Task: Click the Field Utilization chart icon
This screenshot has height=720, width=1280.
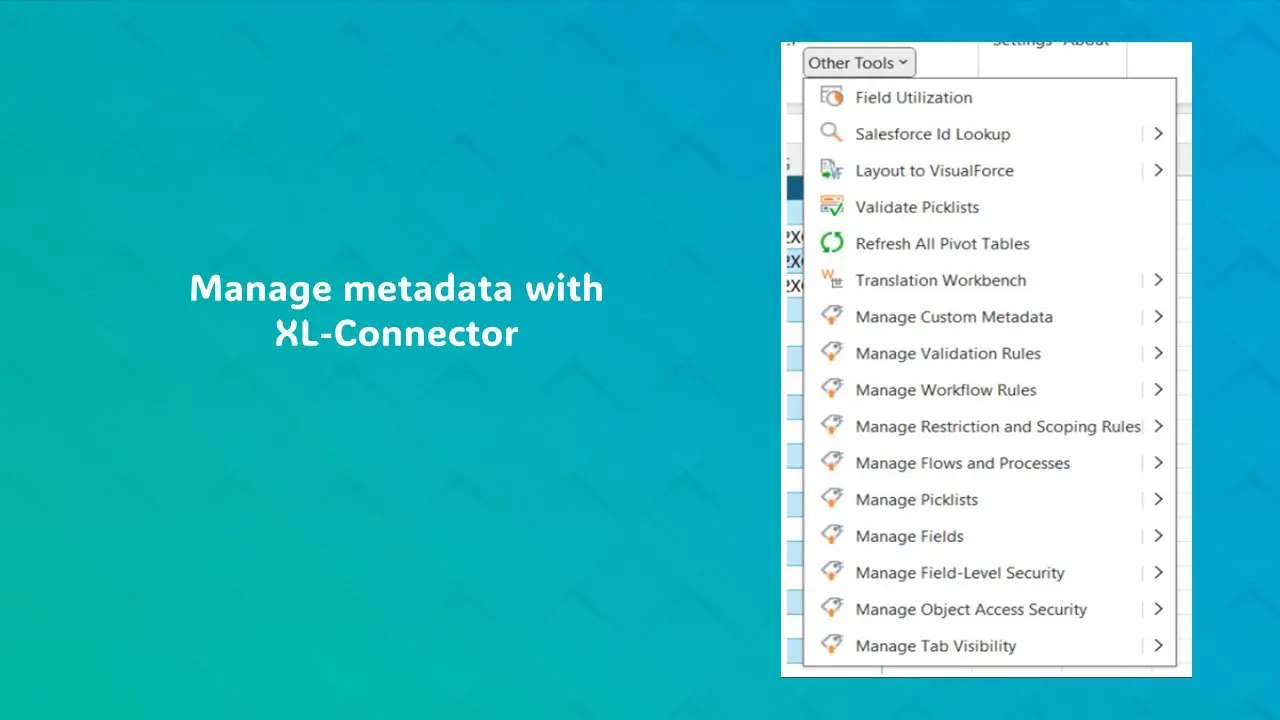Action: pyautogui.click(x=831, y=97)
